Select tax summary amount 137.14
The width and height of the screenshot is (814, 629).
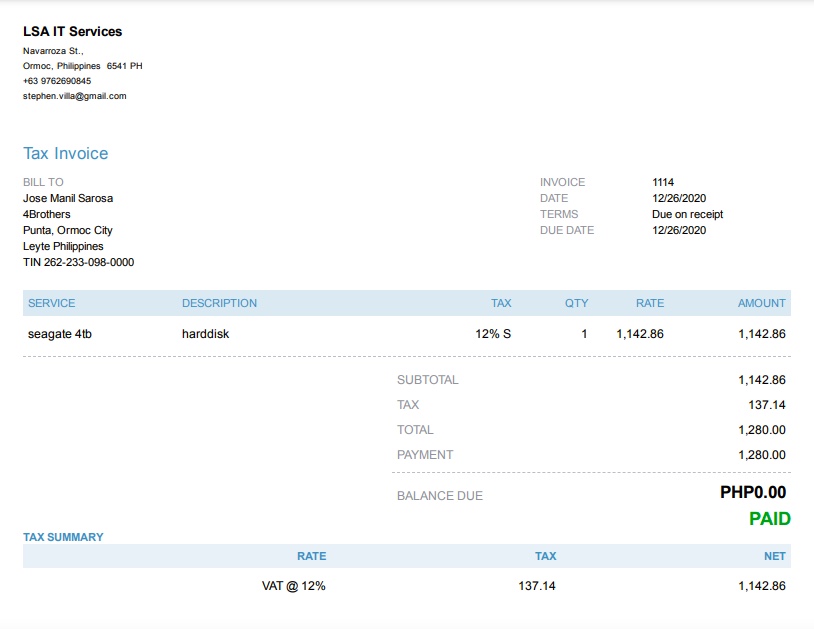(x=537, y=586)
